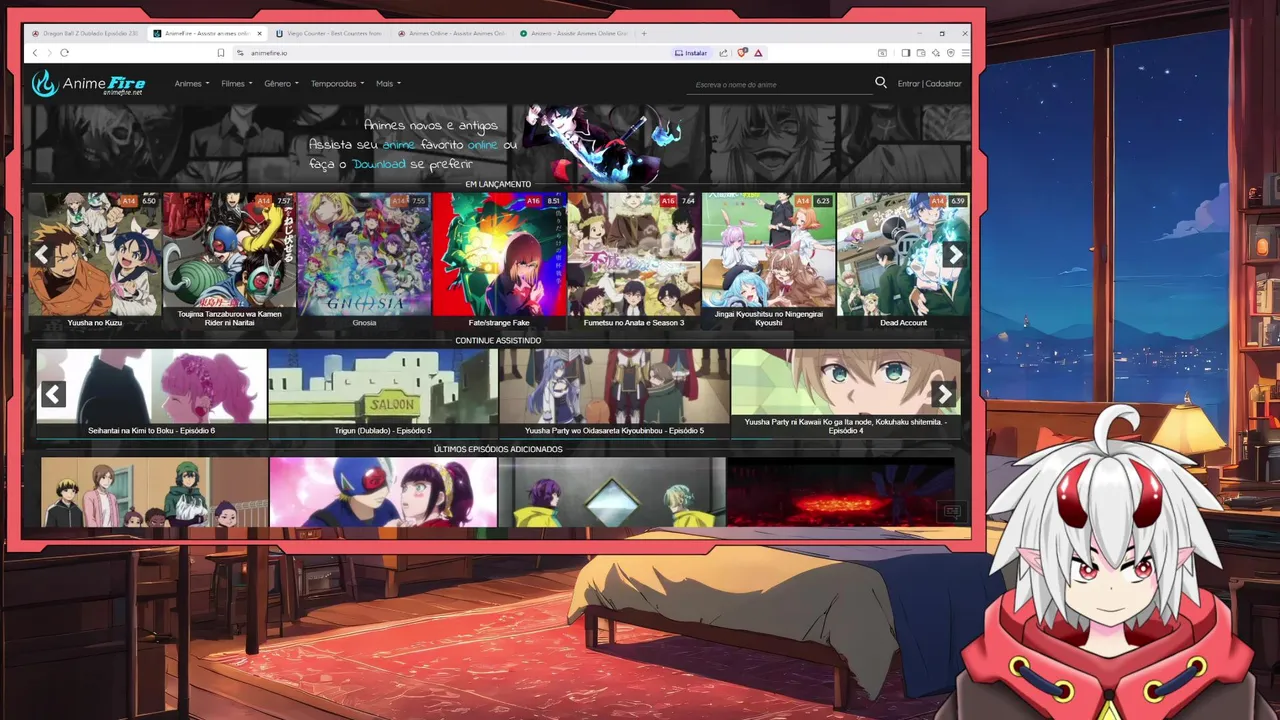Click the magnifying glass search icon
Viewport: 1280px width, 720px height.
[x=881, y=83]
